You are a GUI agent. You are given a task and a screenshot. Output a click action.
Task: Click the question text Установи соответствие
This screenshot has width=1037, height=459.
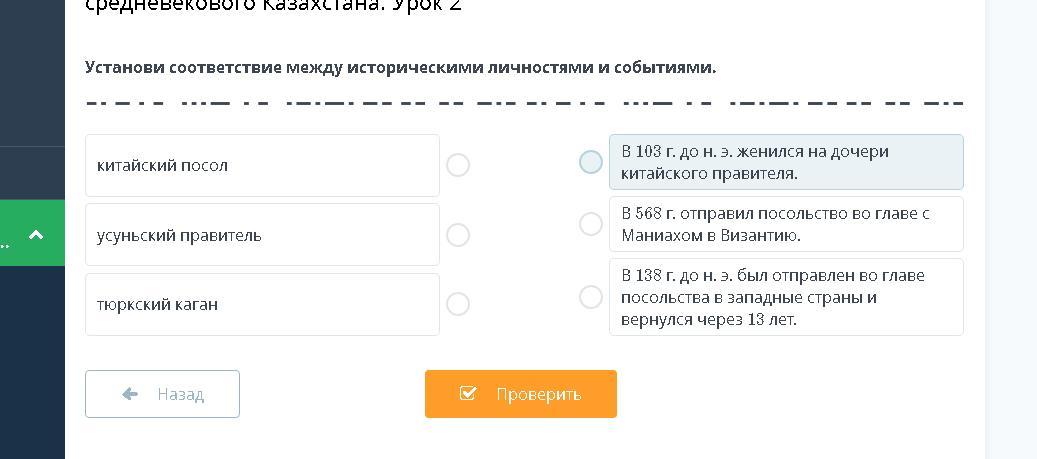pos(400,68)
